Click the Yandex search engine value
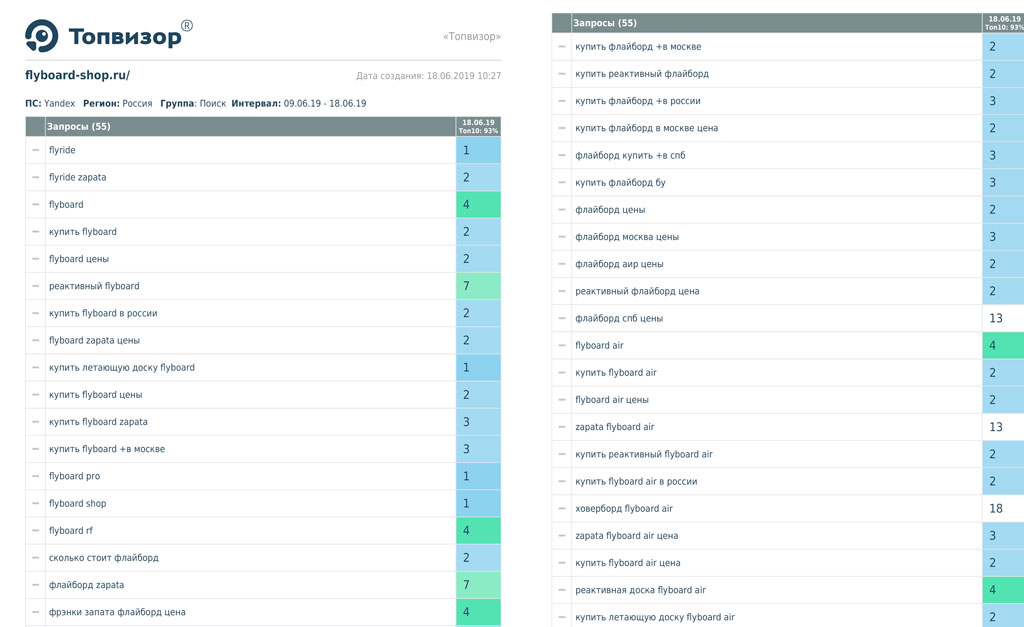This screenshot has width=1024, height=627. [59, 103]
